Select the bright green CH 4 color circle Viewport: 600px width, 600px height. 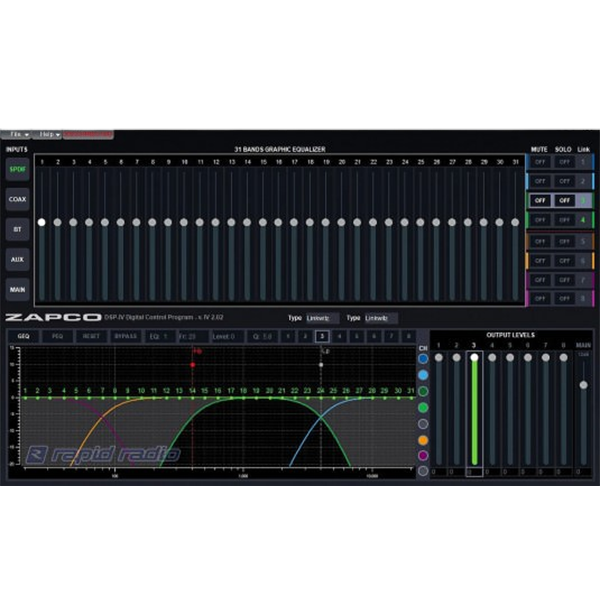pos(423,408)
